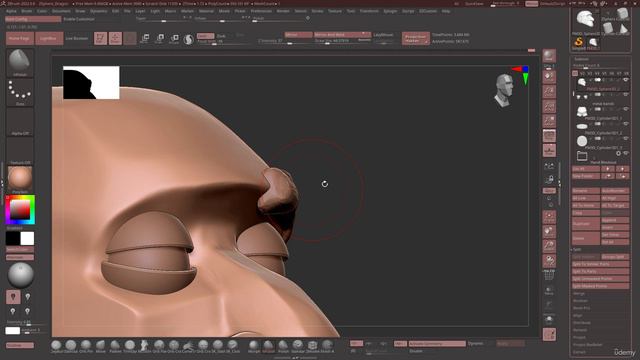This screenshot has width=640, height=360.
Task: Click the silhouette reference thumbnail on canvas
Action: [91, 82]
